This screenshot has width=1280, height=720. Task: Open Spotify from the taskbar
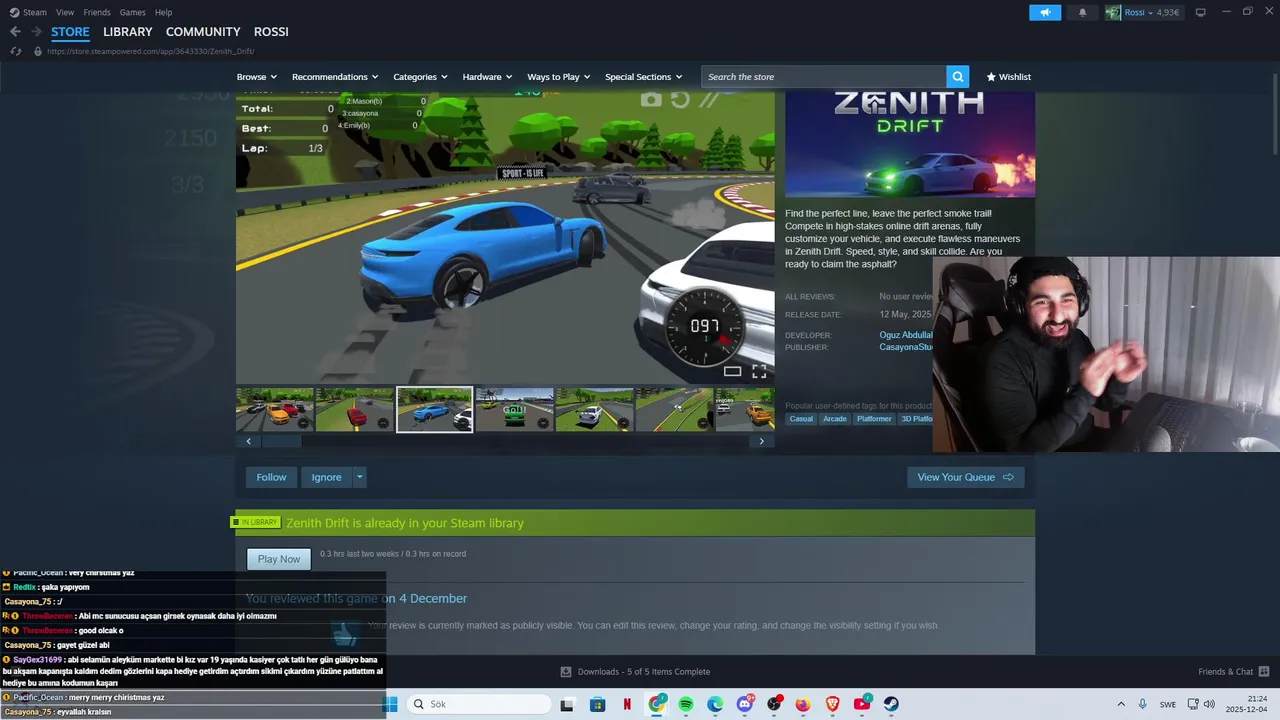coord(686,704)
